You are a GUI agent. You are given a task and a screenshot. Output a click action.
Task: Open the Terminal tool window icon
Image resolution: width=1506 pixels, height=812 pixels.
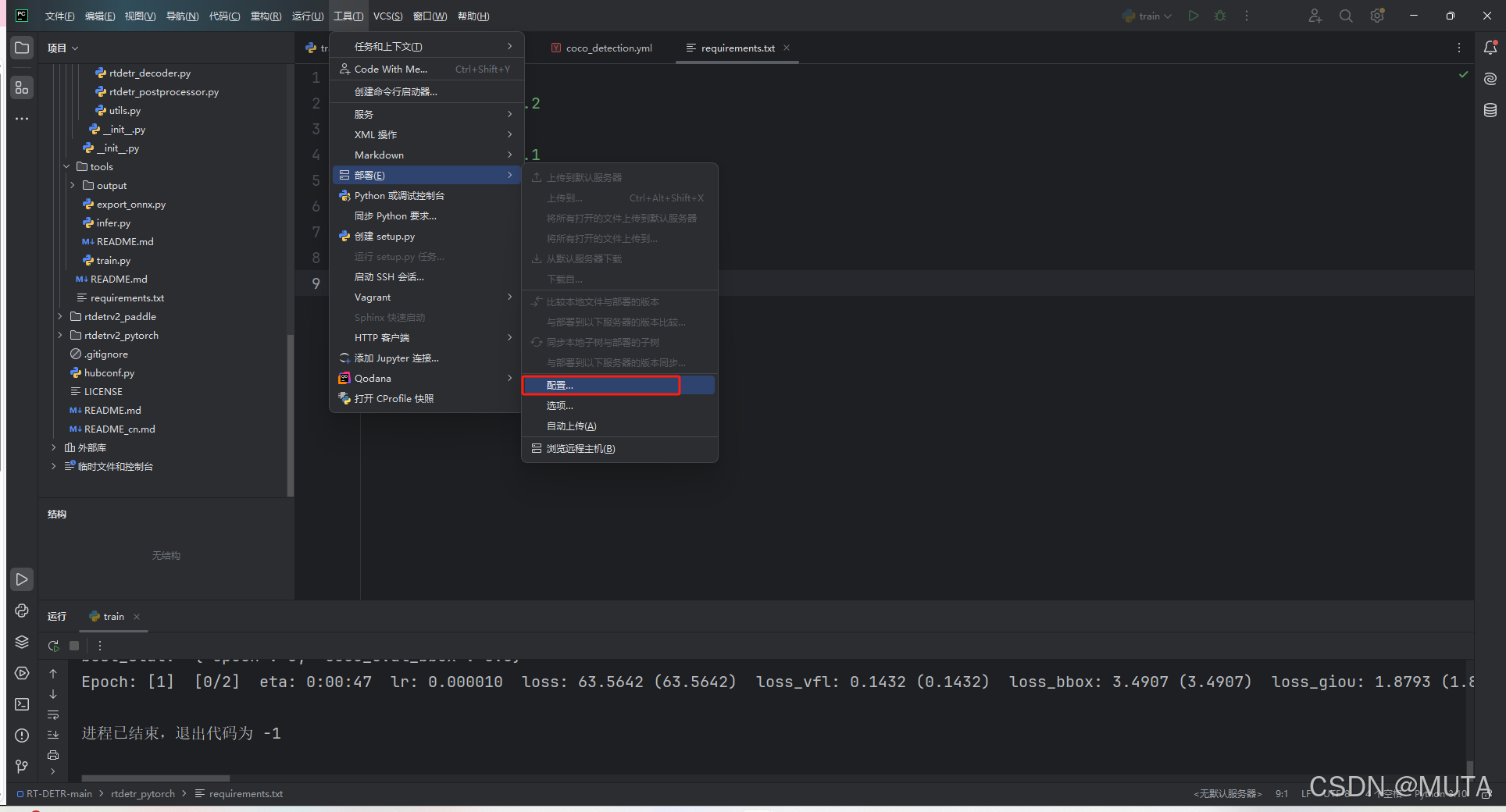click(22, 704)
